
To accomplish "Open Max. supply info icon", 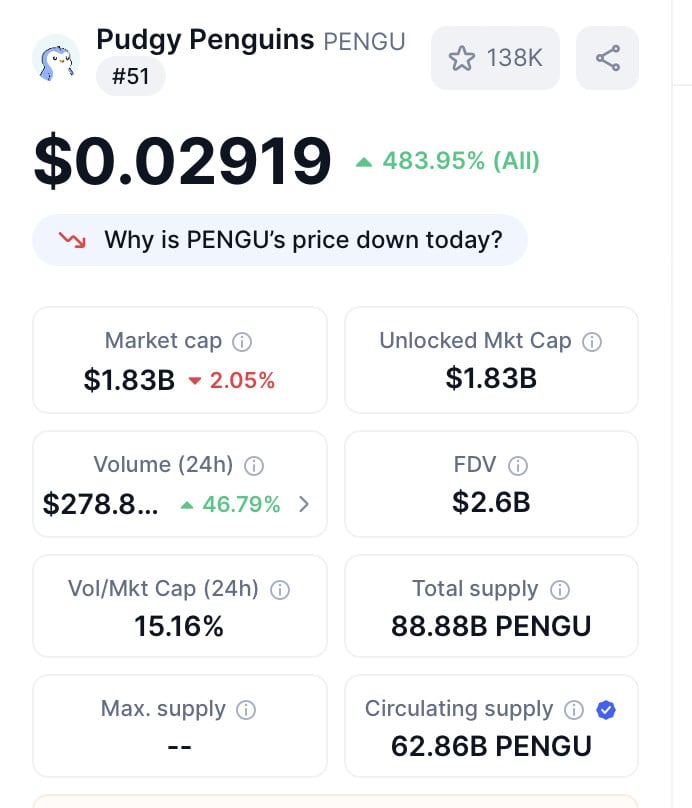I will pyautogui.click(x=246, y=710).
